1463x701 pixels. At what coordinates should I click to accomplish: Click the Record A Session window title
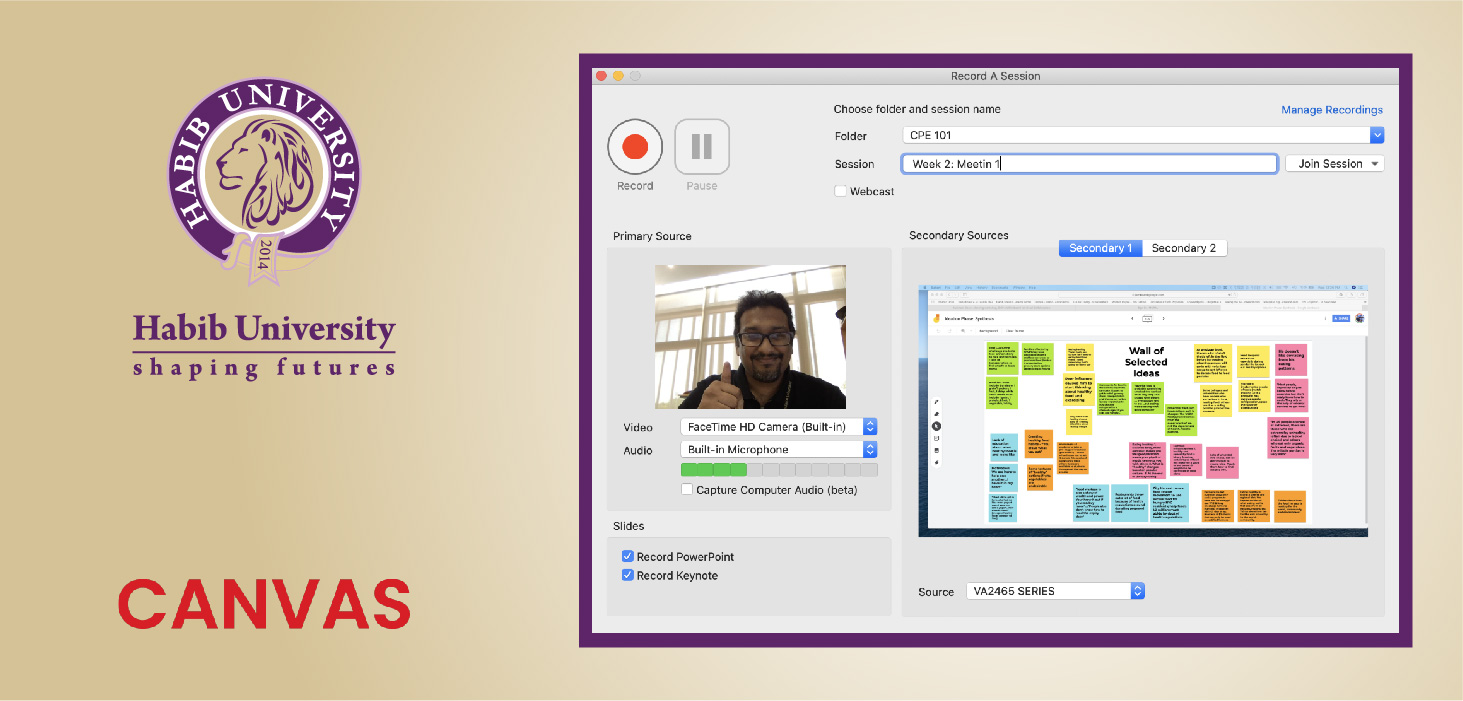click(x=995, y=76)
